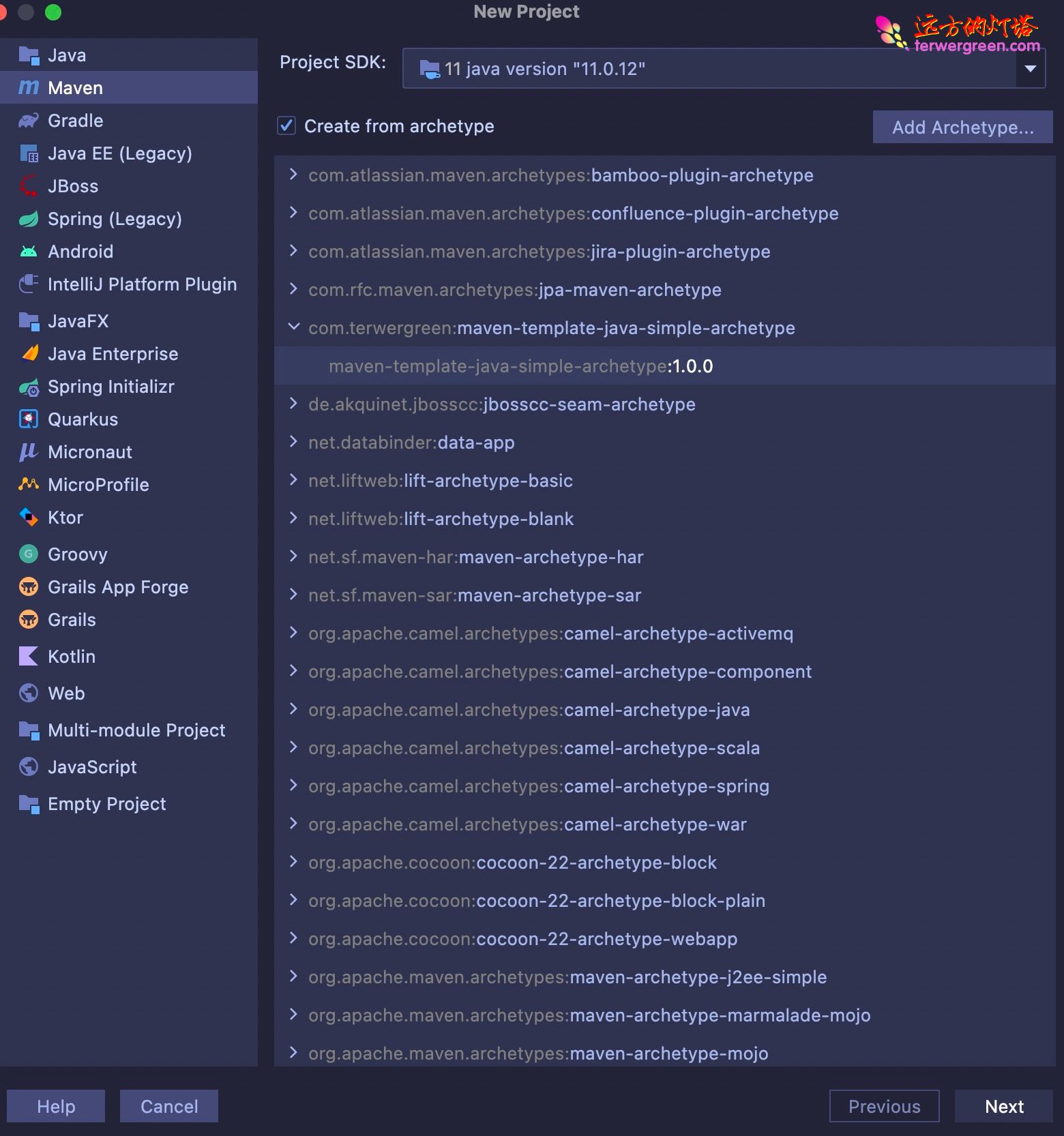Choose Spring Initializr label in sidebar
1064x1136 pixels.
point(110,387)
